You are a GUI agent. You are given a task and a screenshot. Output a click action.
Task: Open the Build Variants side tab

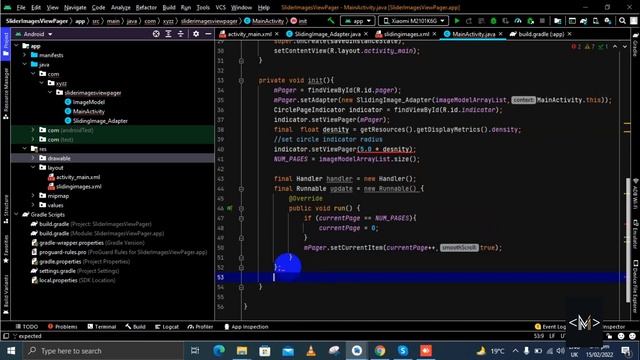click(6, 294)
